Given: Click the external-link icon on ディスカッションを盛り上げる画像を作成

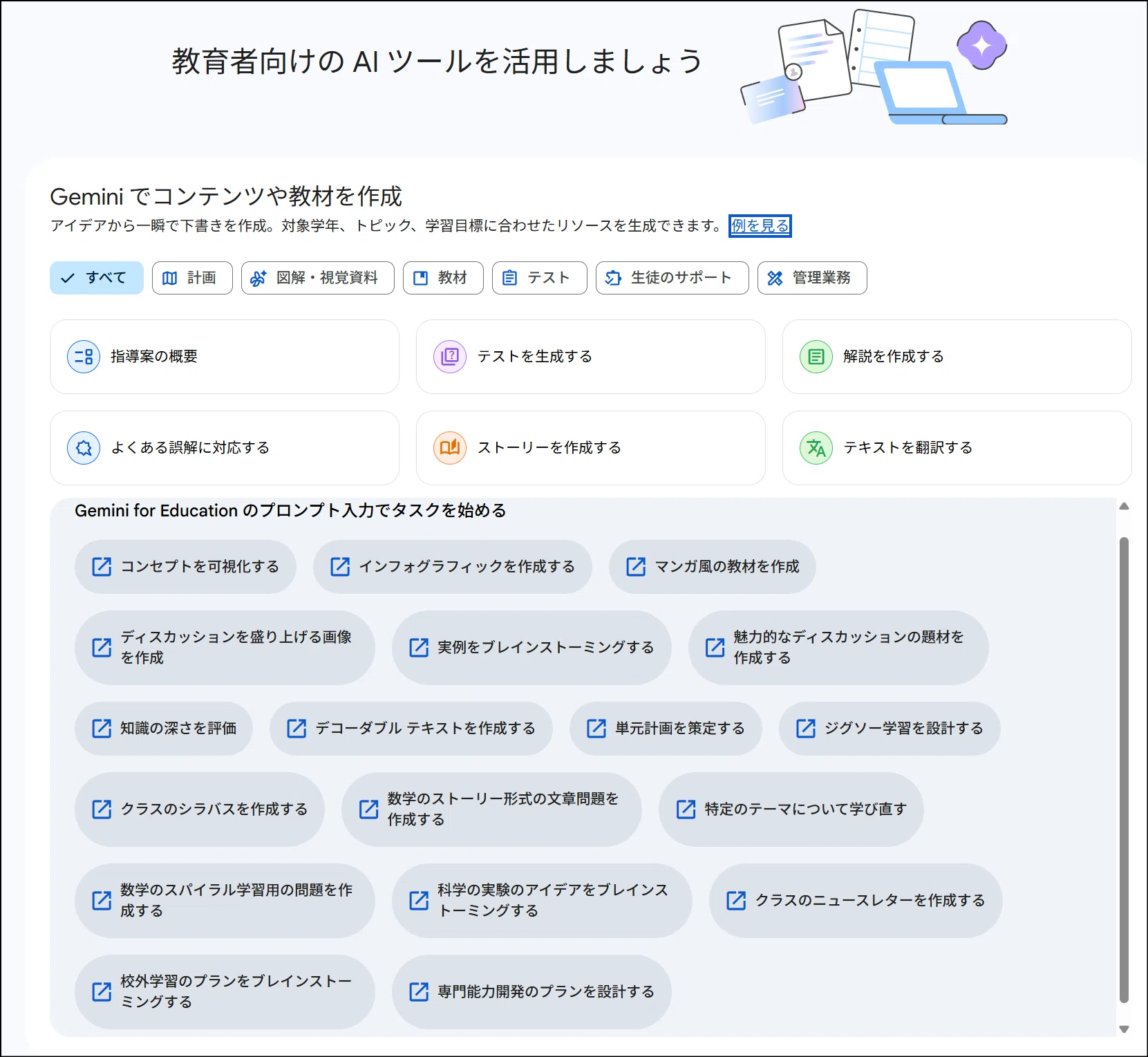Looking at the screenshot, I should (102, 648).
